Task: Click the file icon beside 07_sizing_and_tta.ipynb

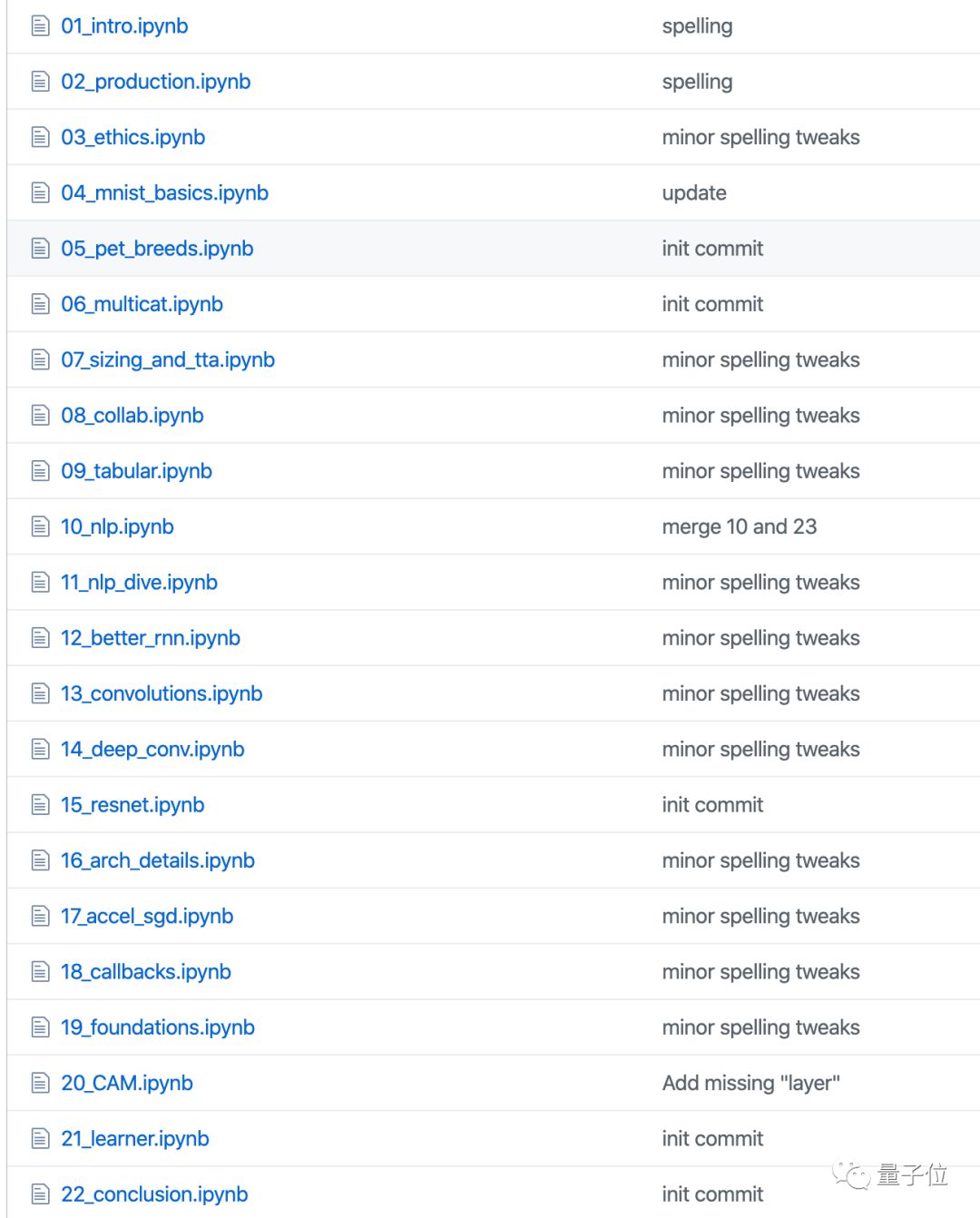Action: tap(40, 359)
